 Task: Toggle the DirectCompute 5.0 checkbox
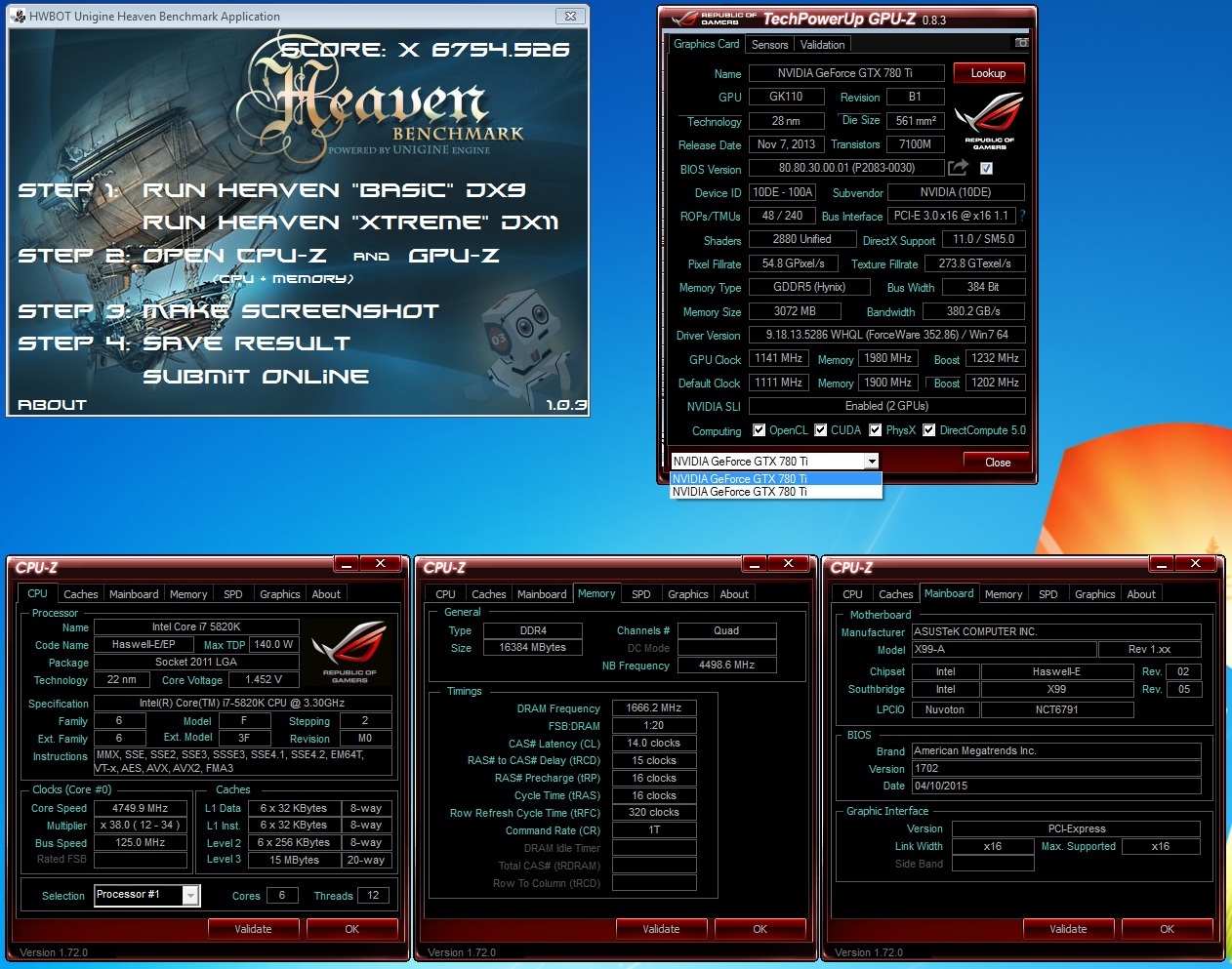[x=929, y=430]
